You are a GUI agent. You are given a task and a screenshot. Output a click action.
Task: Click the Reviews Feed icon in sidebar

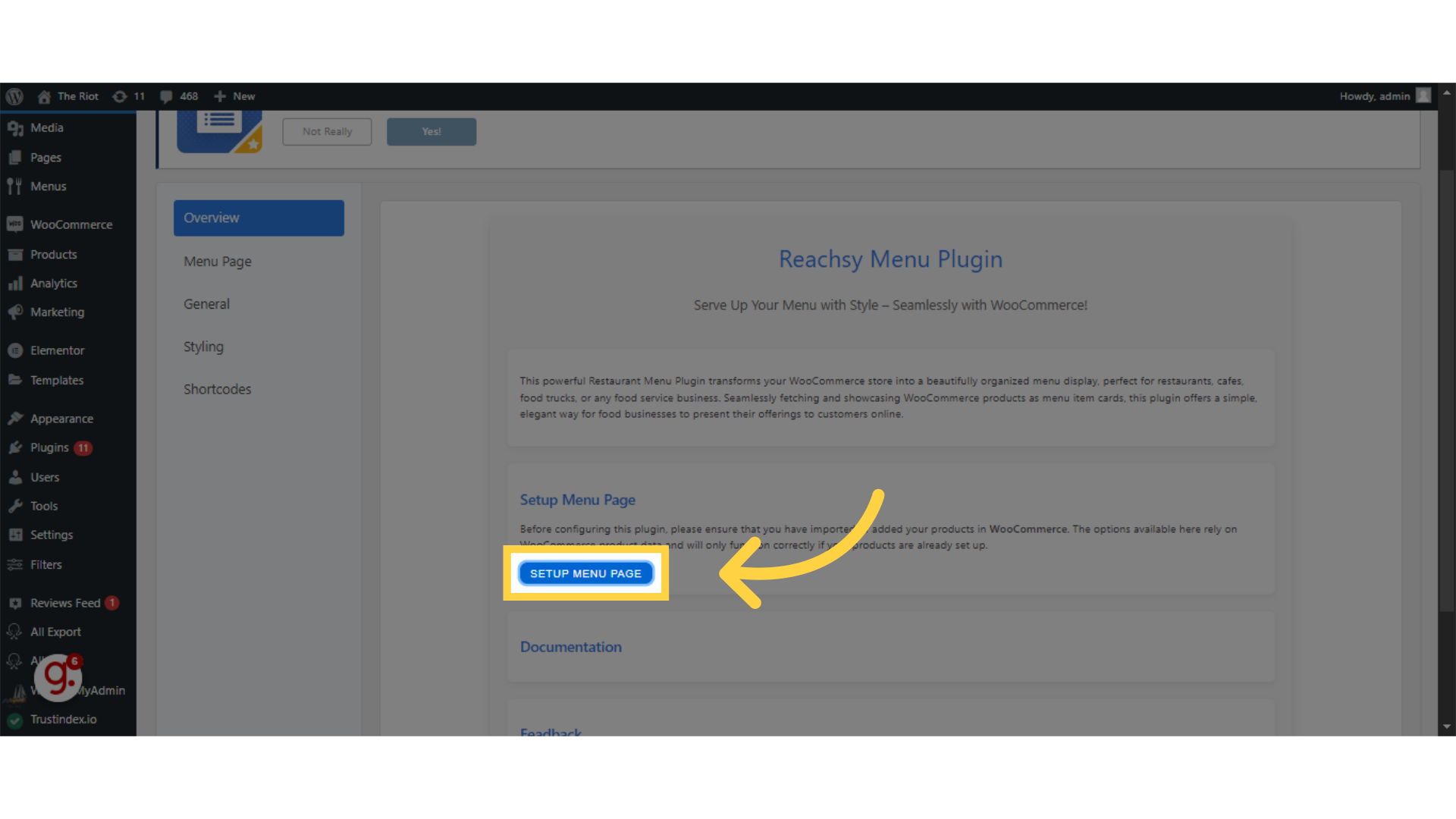tap(15, 602)
